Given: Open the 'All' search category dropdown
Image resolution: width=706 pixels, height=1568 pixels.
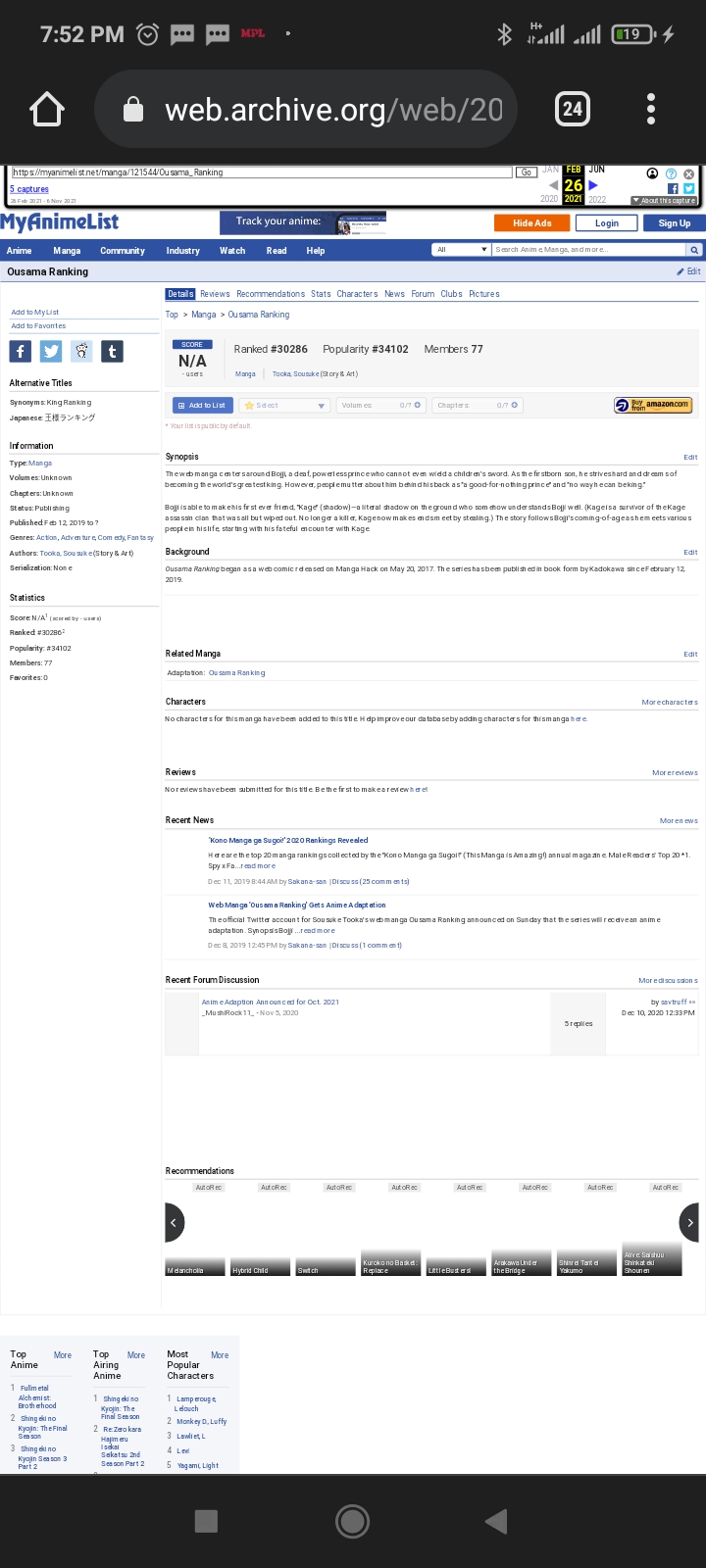Looking at the screenshot, I should 461,250.
